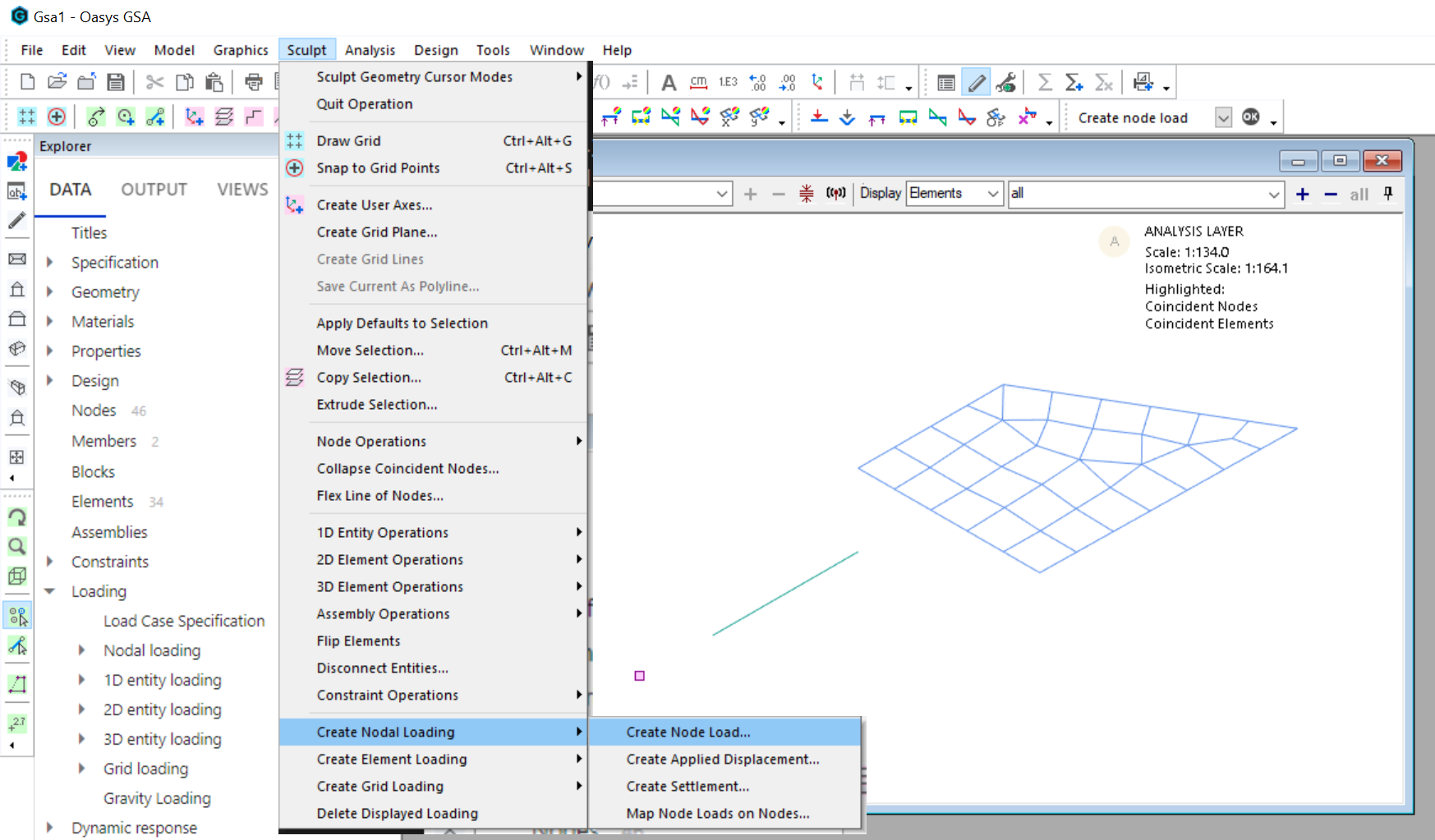The image size is (1435, 840).
Task: Click the Print icon in toolbar
Action: point(254,82)
